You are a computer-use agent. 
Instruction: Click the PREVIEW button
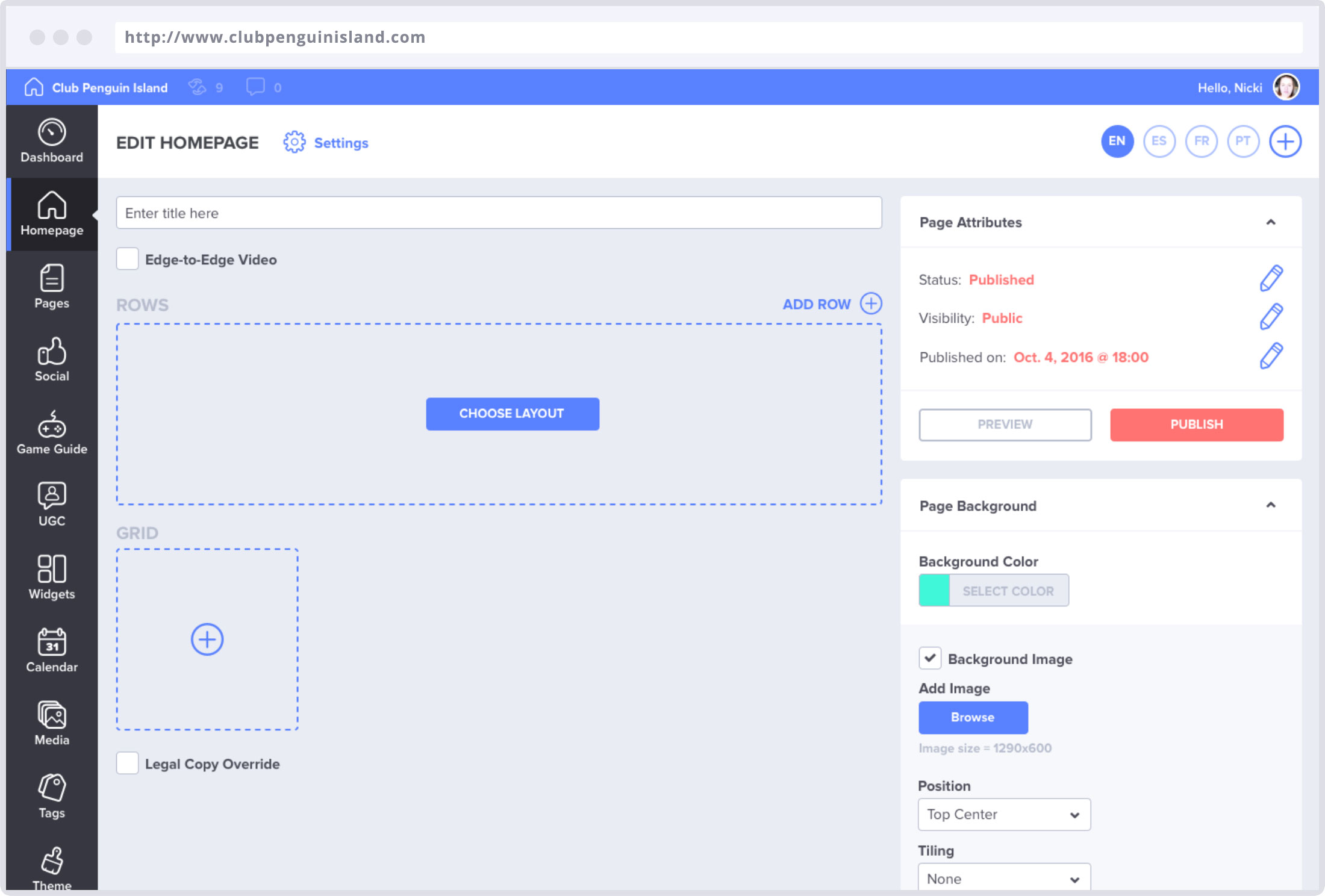[x=1005, y=425]
